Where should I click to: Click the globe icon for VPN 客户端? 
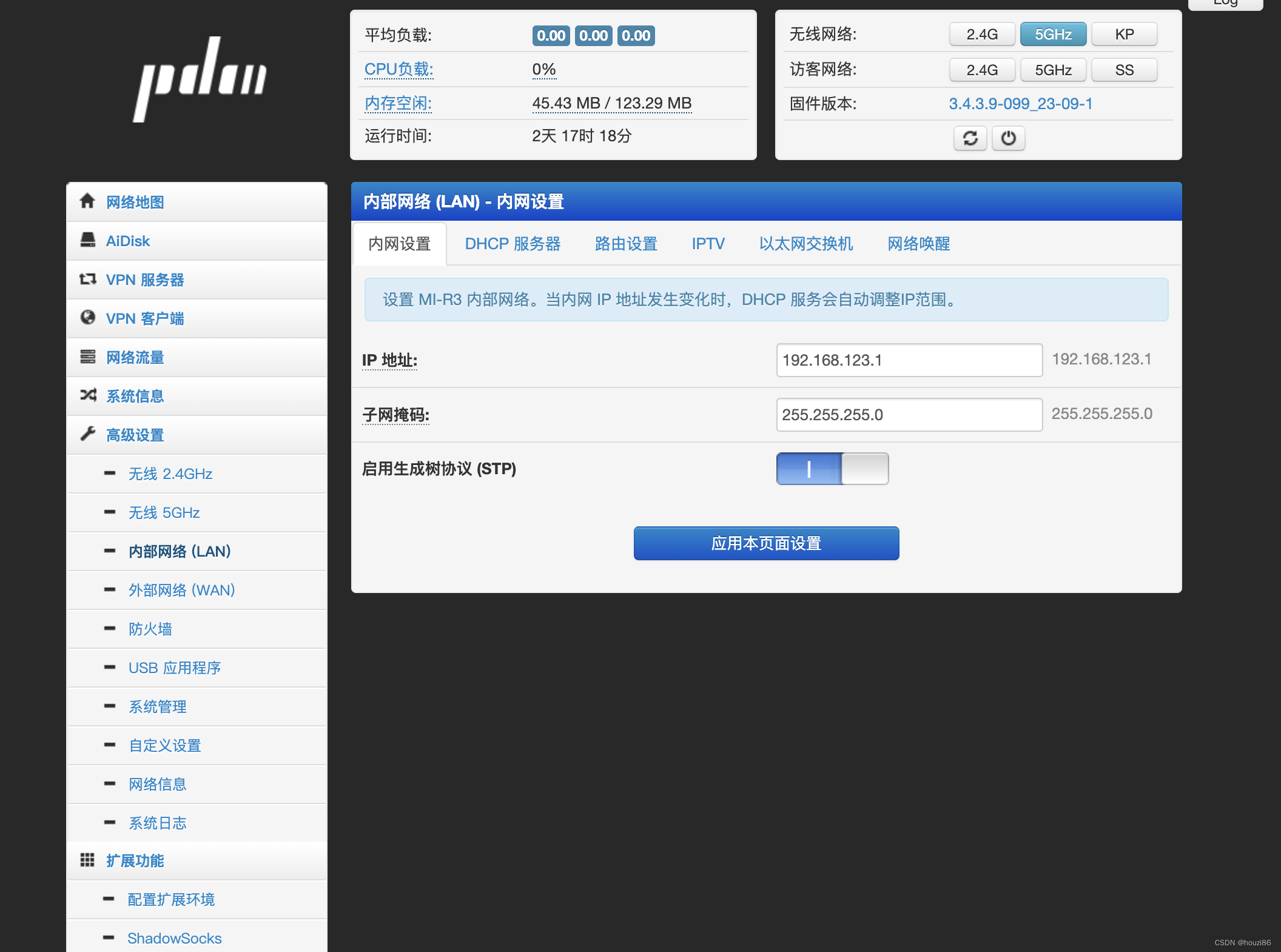pos(87,318)
